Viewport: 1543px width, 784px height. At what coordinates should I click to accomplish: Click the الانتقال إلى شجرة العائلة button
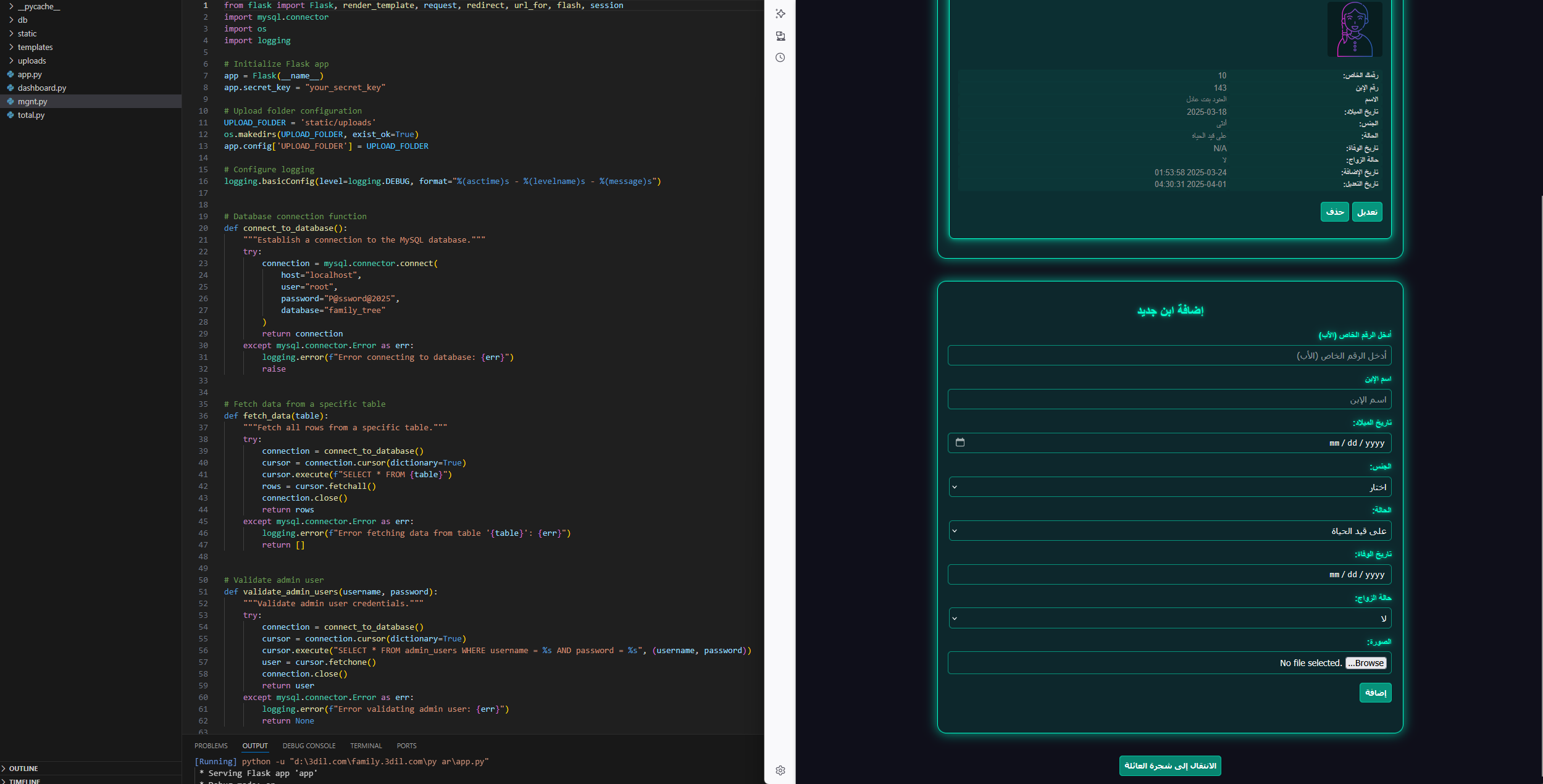[1170, 765]
